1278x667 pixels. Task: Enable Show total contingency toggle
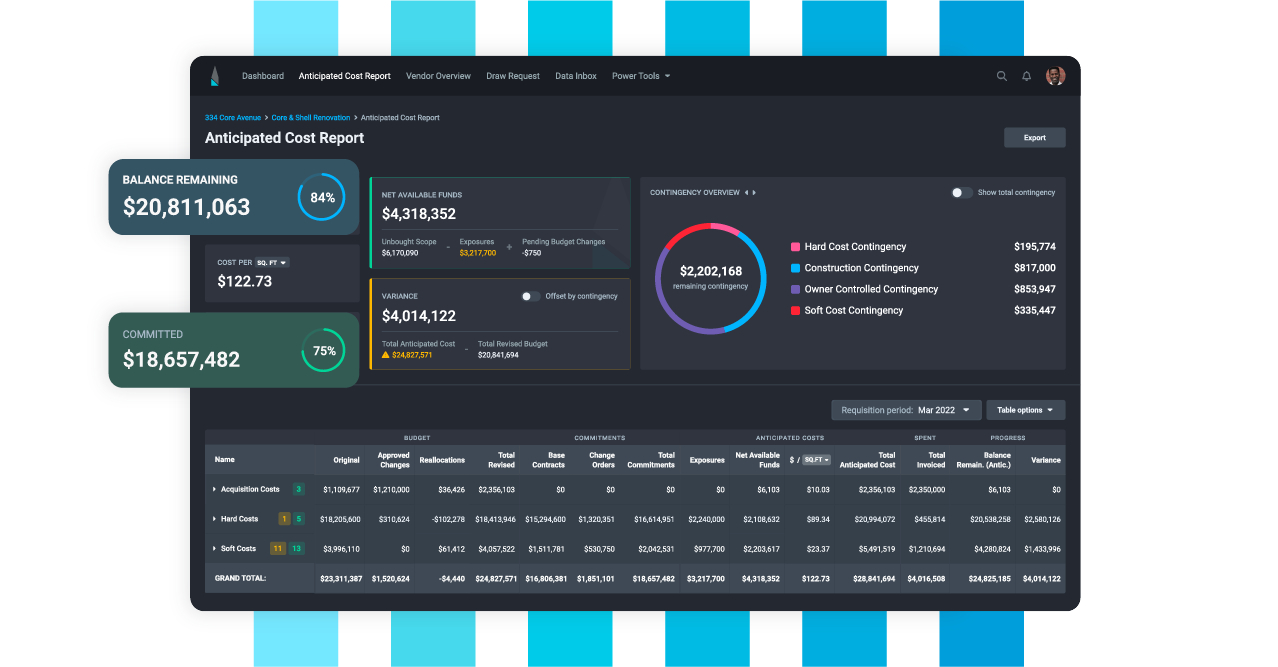click(961, 192)
